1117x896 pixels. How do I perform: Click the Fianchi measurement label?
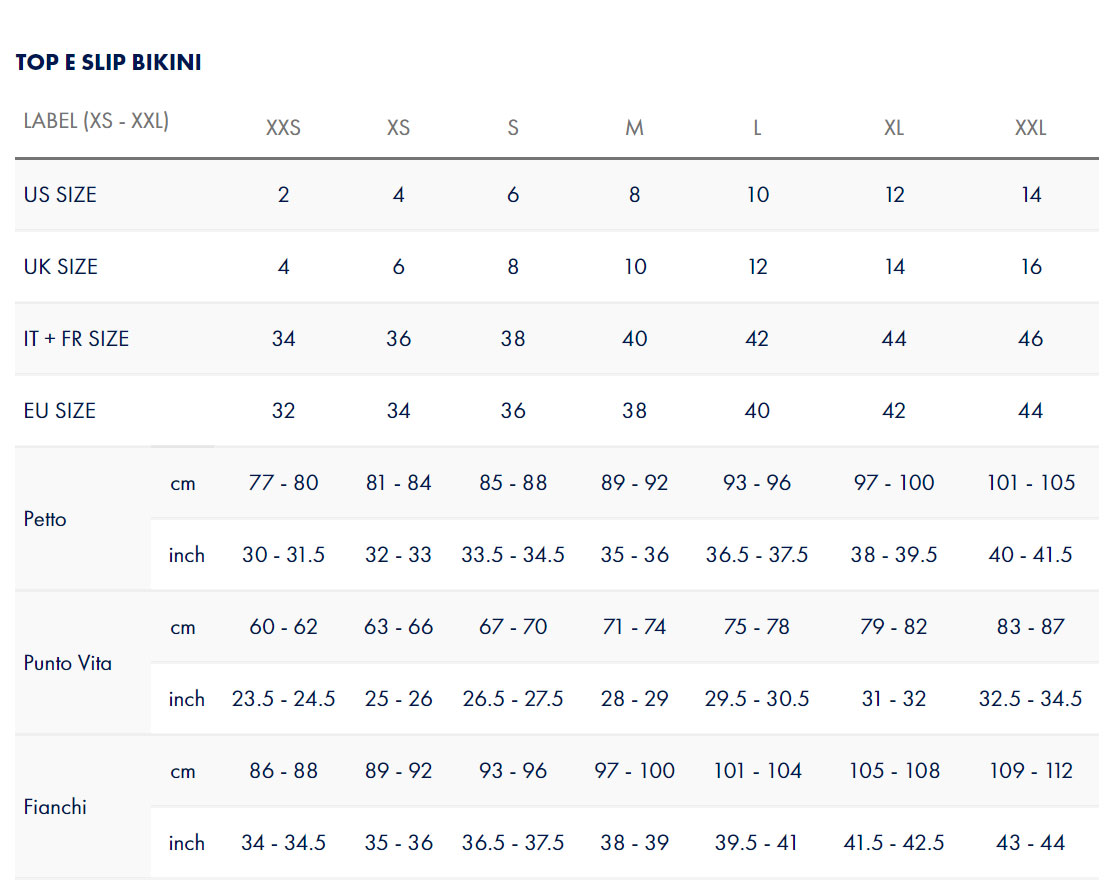pos(55,807)
